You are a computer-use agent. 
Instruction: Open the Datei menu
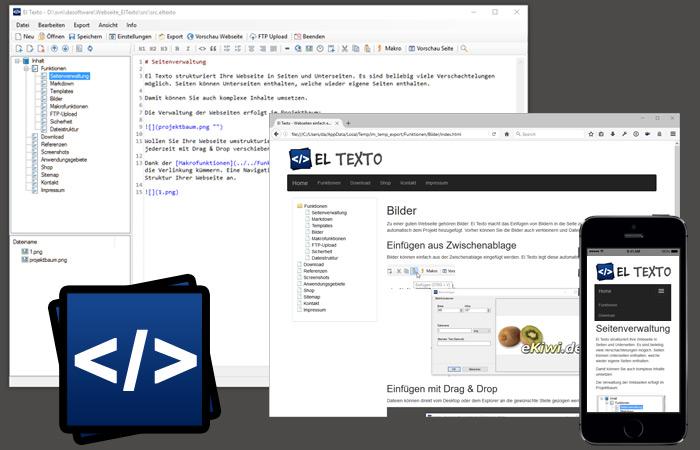tap(23, 25)
